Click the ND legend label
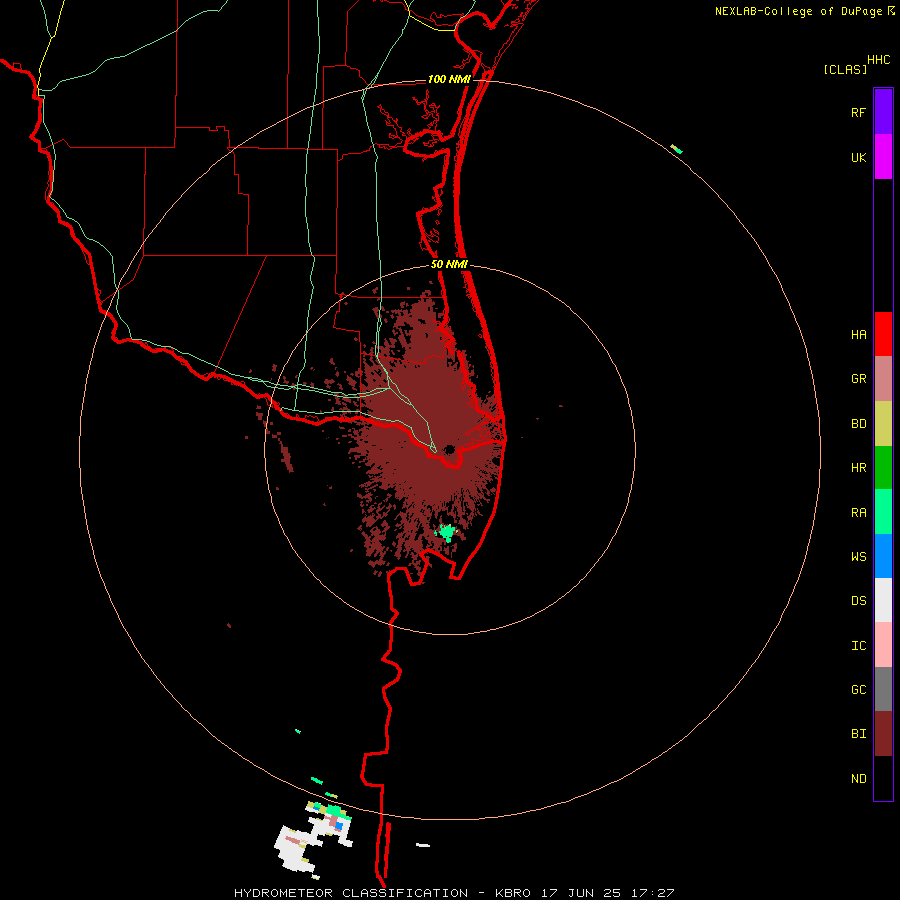 click(858, 779)
